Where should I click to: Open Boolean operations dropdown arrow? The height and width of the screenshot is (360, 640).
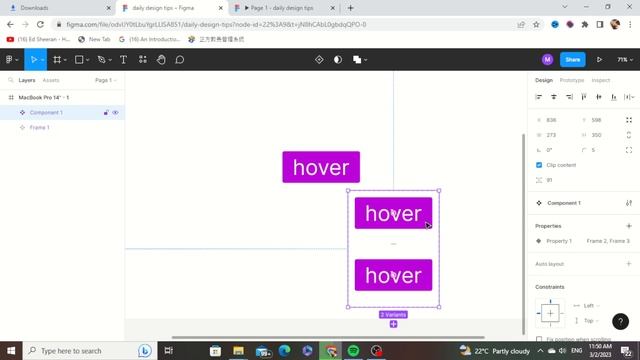click(366, 60)
